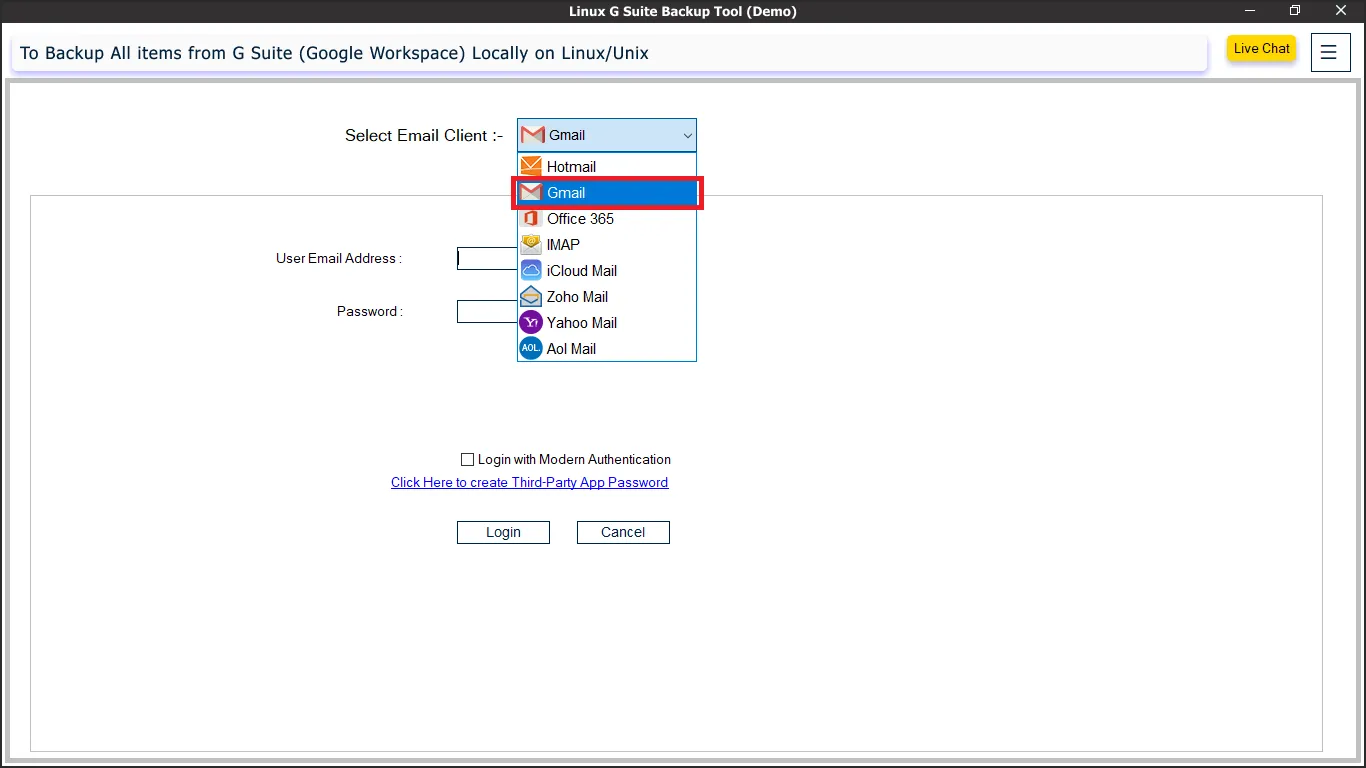The width and height of the screenshot is (1366, 768).
Task: Focus the Password input field
Action: (x=487, y=312)
